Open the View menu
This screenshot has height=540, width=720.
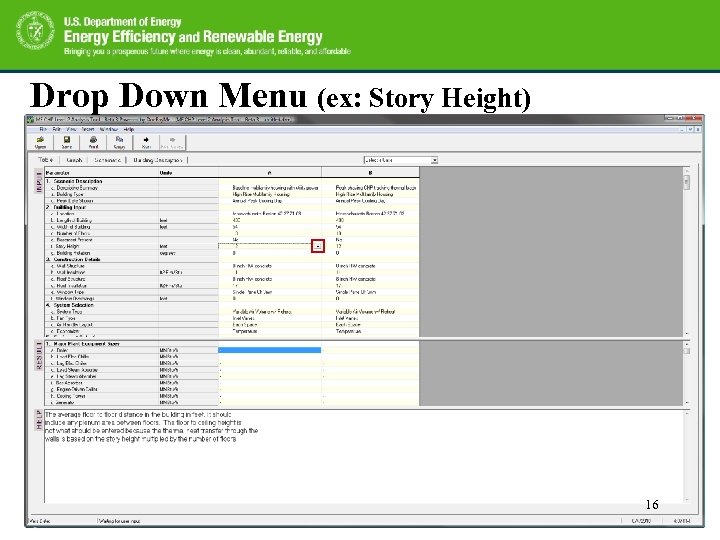71,129
